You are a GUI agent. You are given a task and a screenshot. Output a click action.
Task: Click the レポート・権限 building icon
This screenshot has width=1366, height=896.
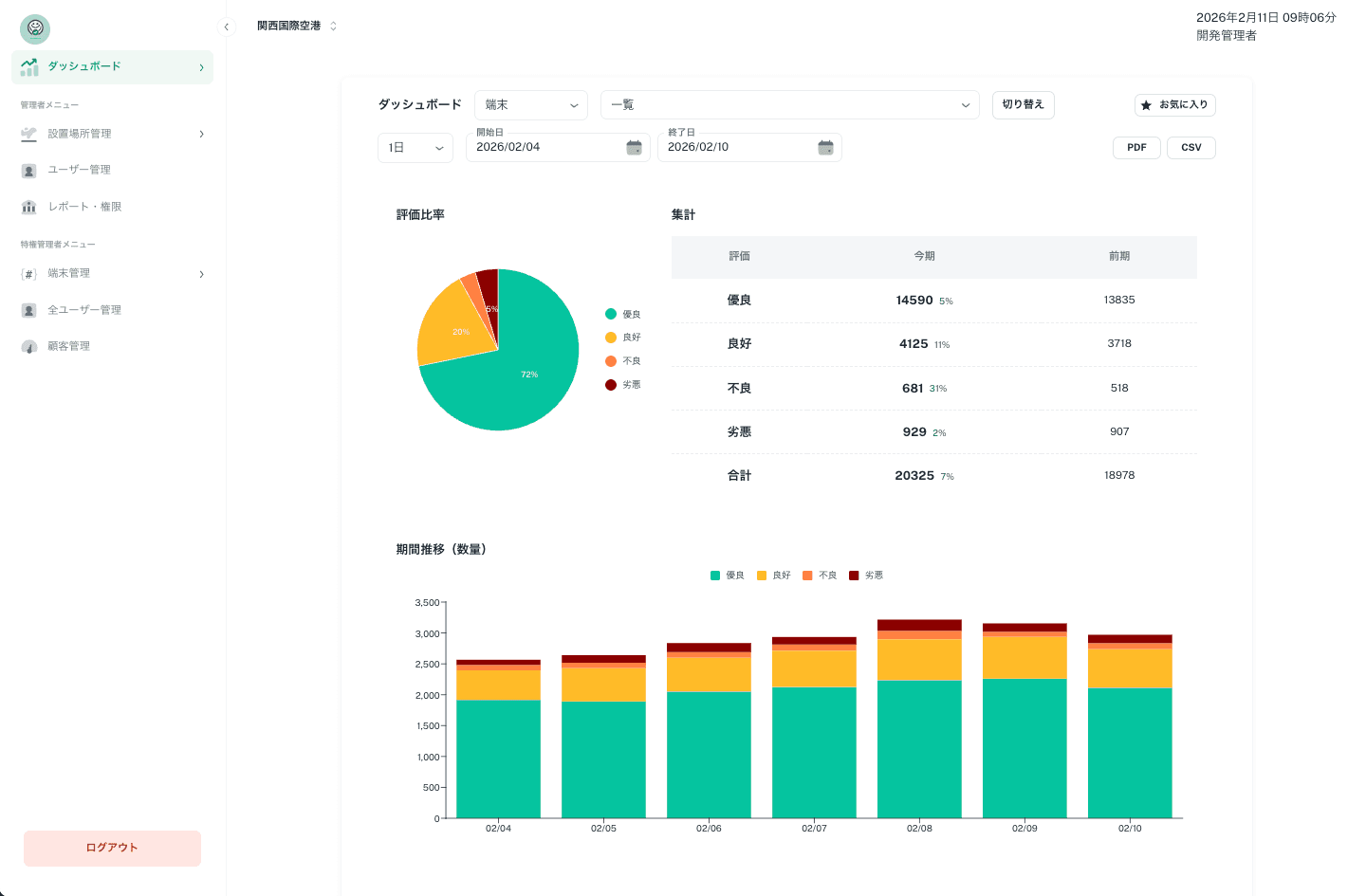click(x=29, y=207)
